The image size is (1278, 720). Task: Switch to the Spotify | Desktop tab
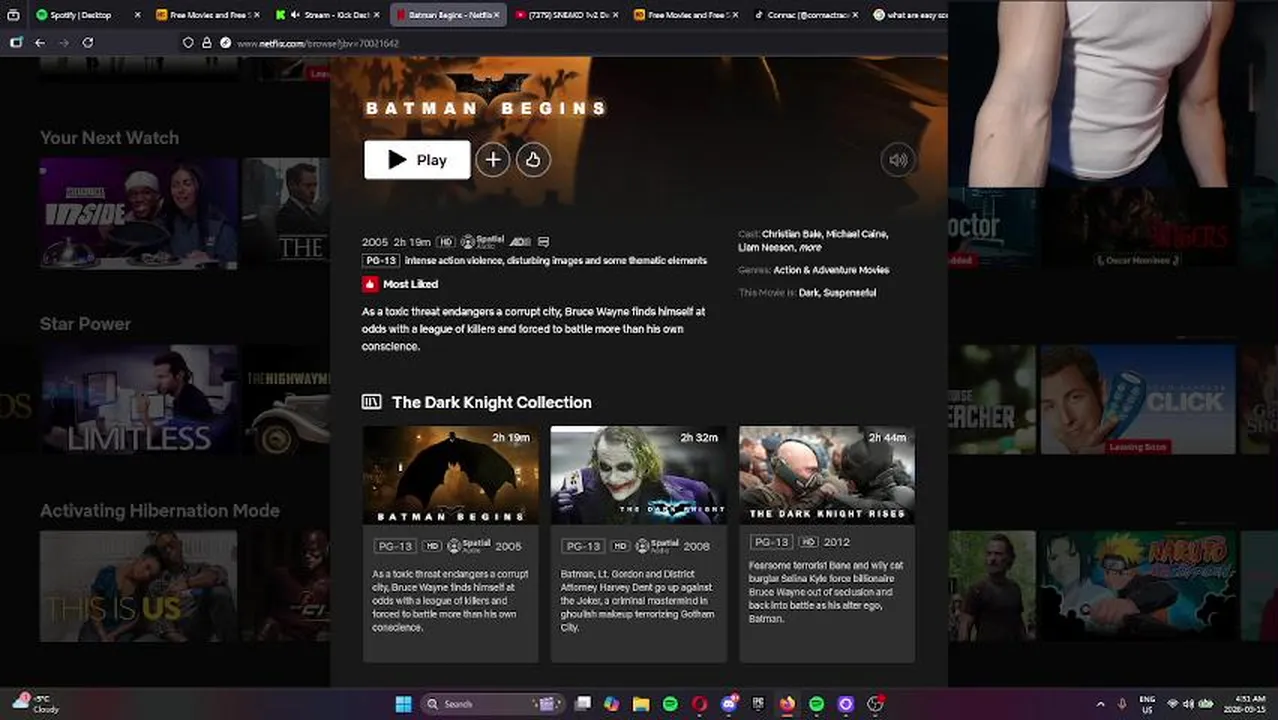click(87, 15)
